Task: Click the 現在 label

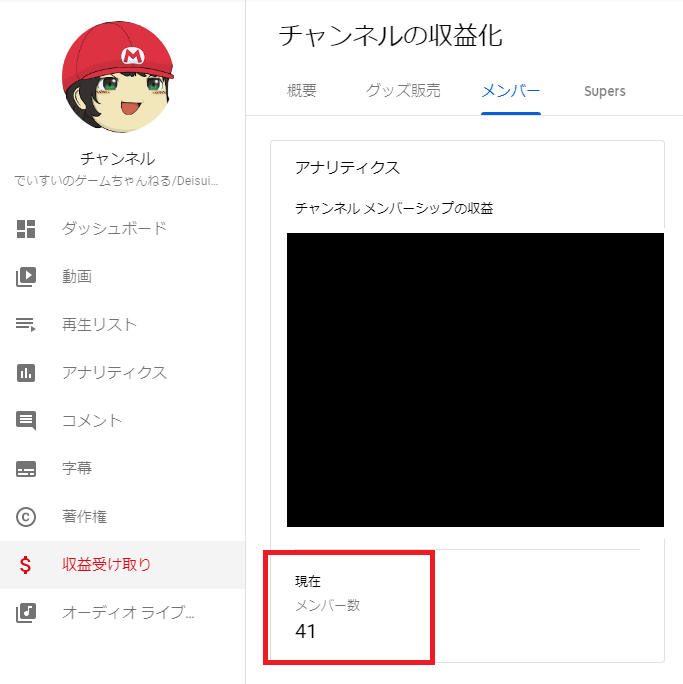Action: click(307, 581)
